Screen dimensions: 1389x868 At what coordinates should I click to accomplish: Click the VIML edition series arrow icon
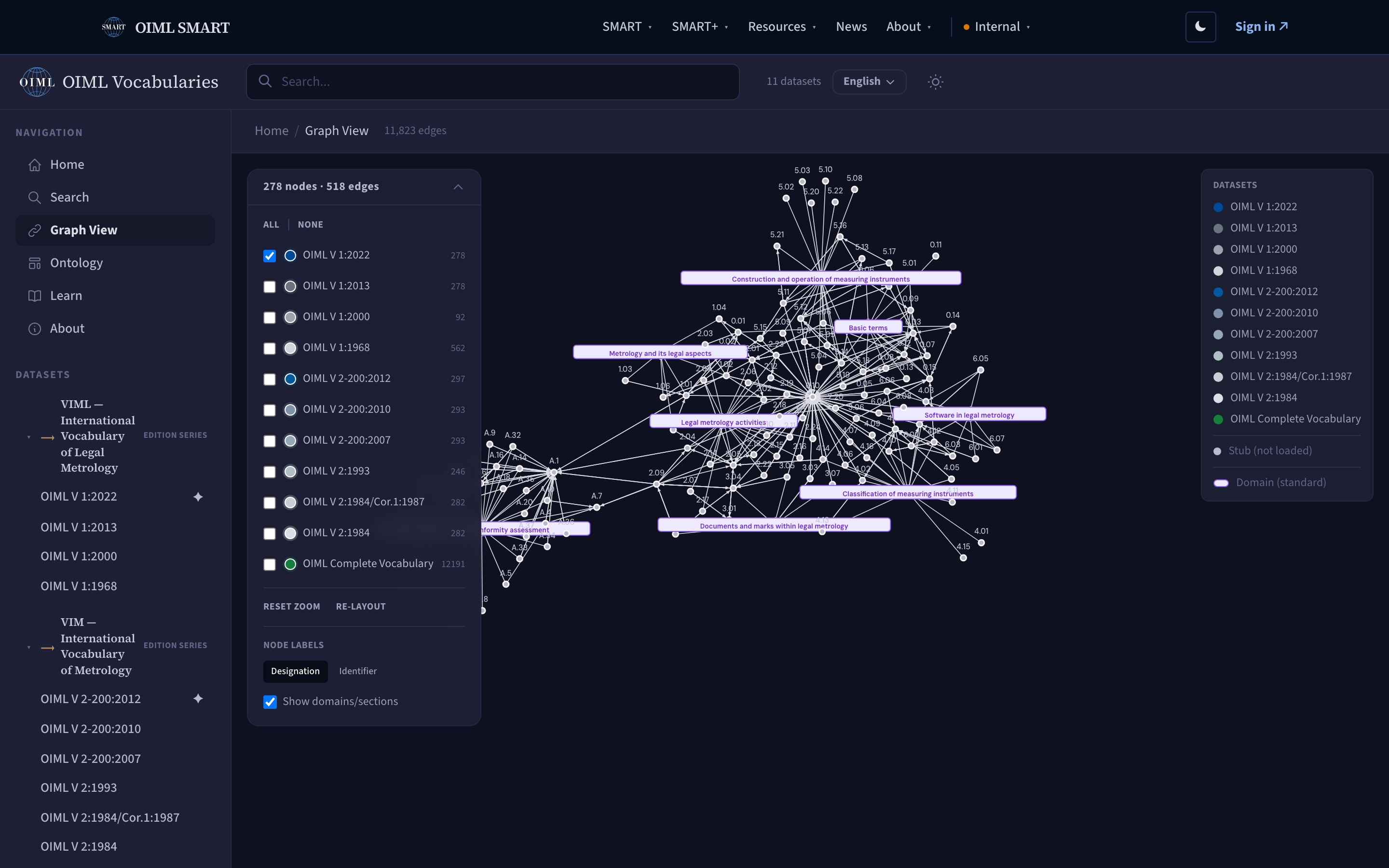pos(48,437)
